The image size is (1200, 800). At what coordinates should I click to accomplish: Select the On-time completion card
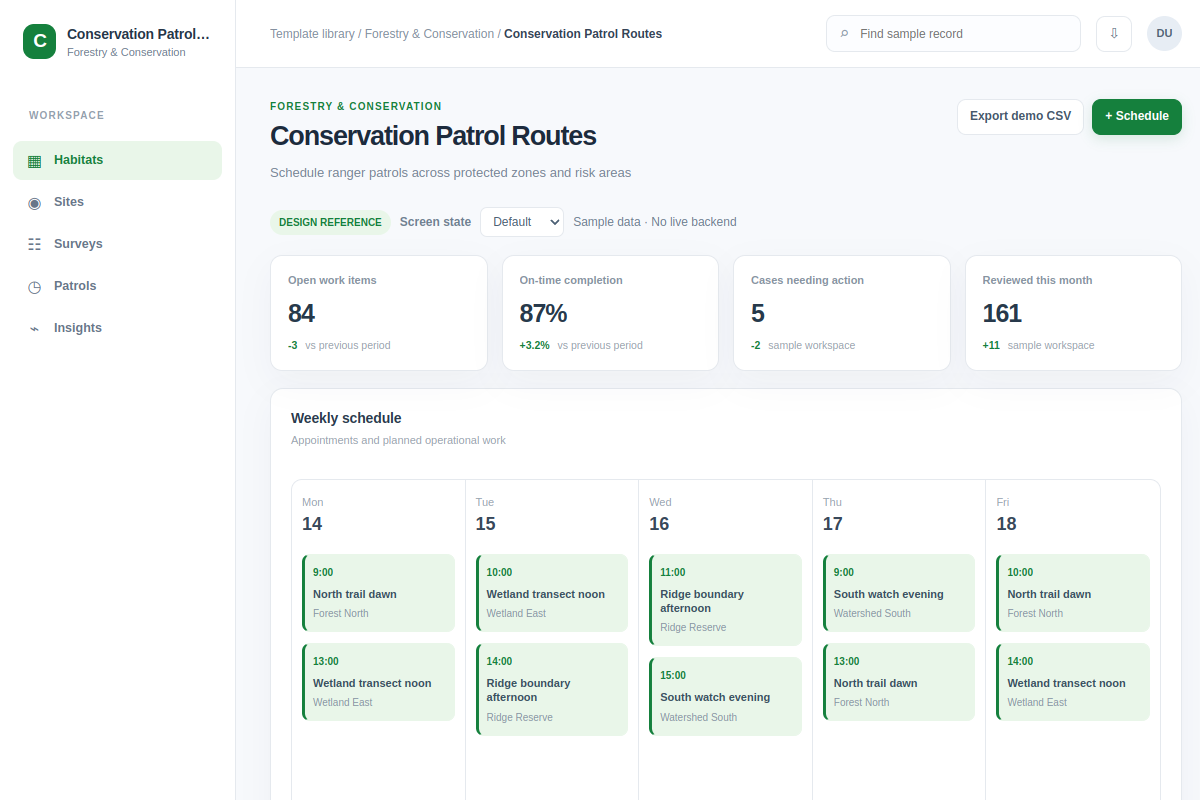pyautogui.click(x=610, y=313)
